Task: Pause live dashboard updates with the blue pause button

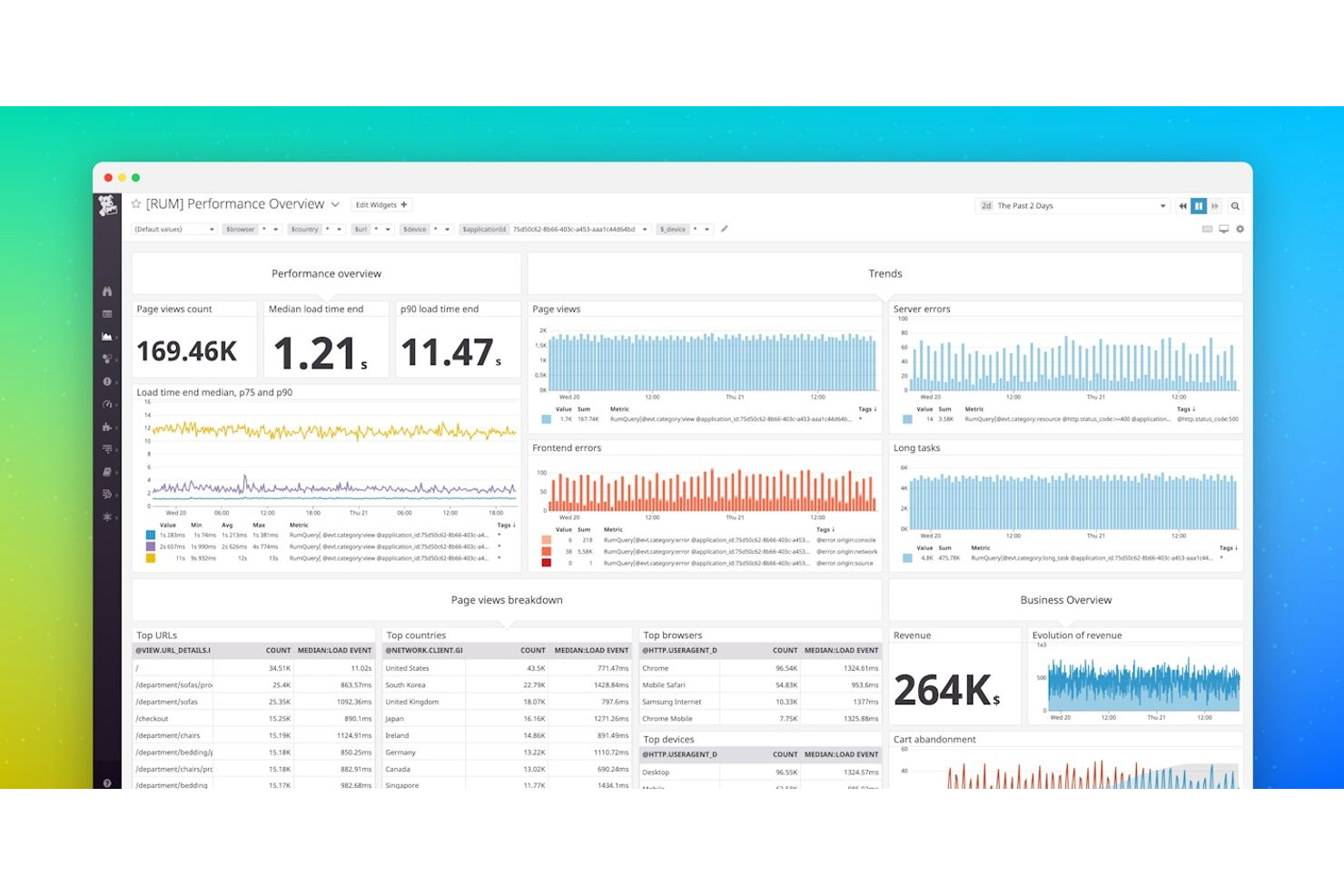Action: 1199,205
